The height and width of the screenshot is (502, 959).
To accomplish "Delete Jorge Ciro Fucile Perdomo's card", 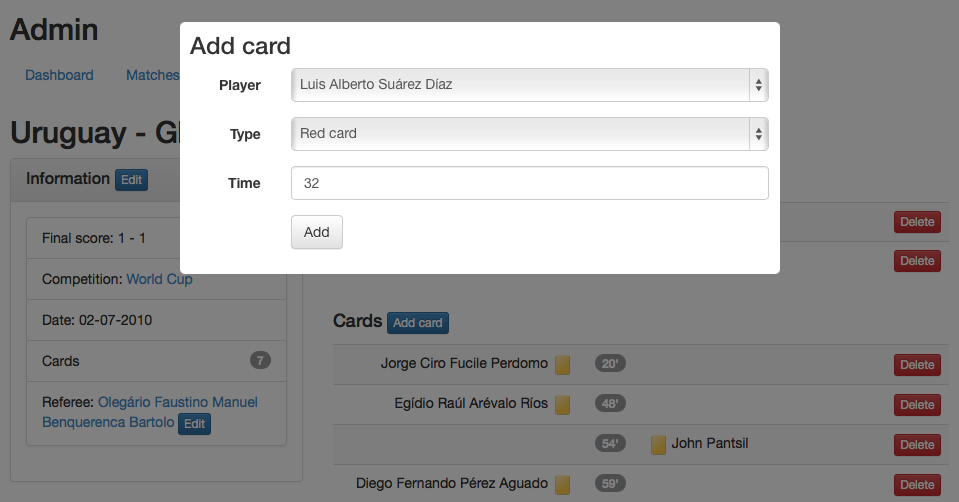I will [x=917, y=365].
